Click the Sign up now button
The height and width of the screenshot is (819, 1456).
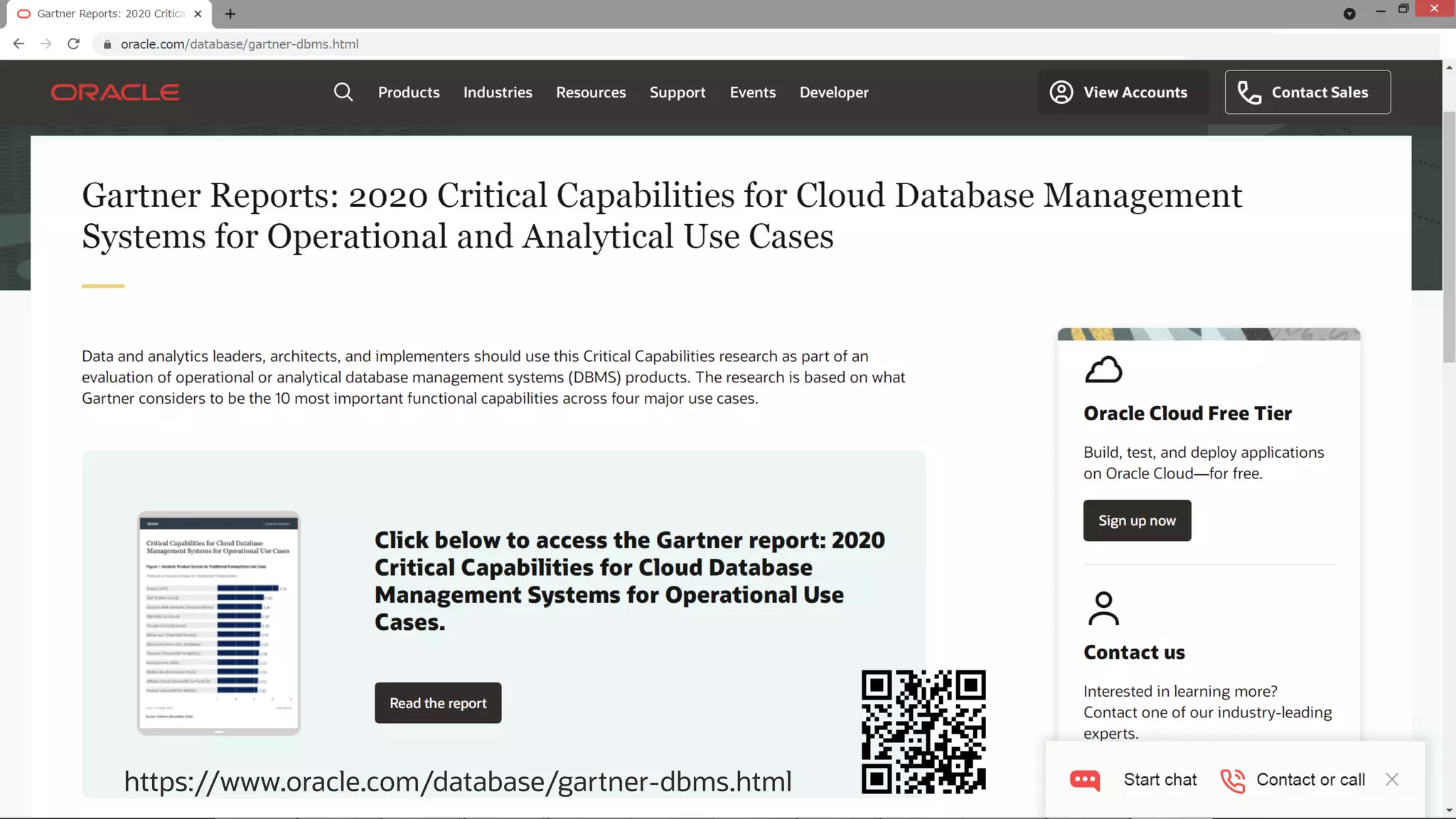(x=1137, y=520)
